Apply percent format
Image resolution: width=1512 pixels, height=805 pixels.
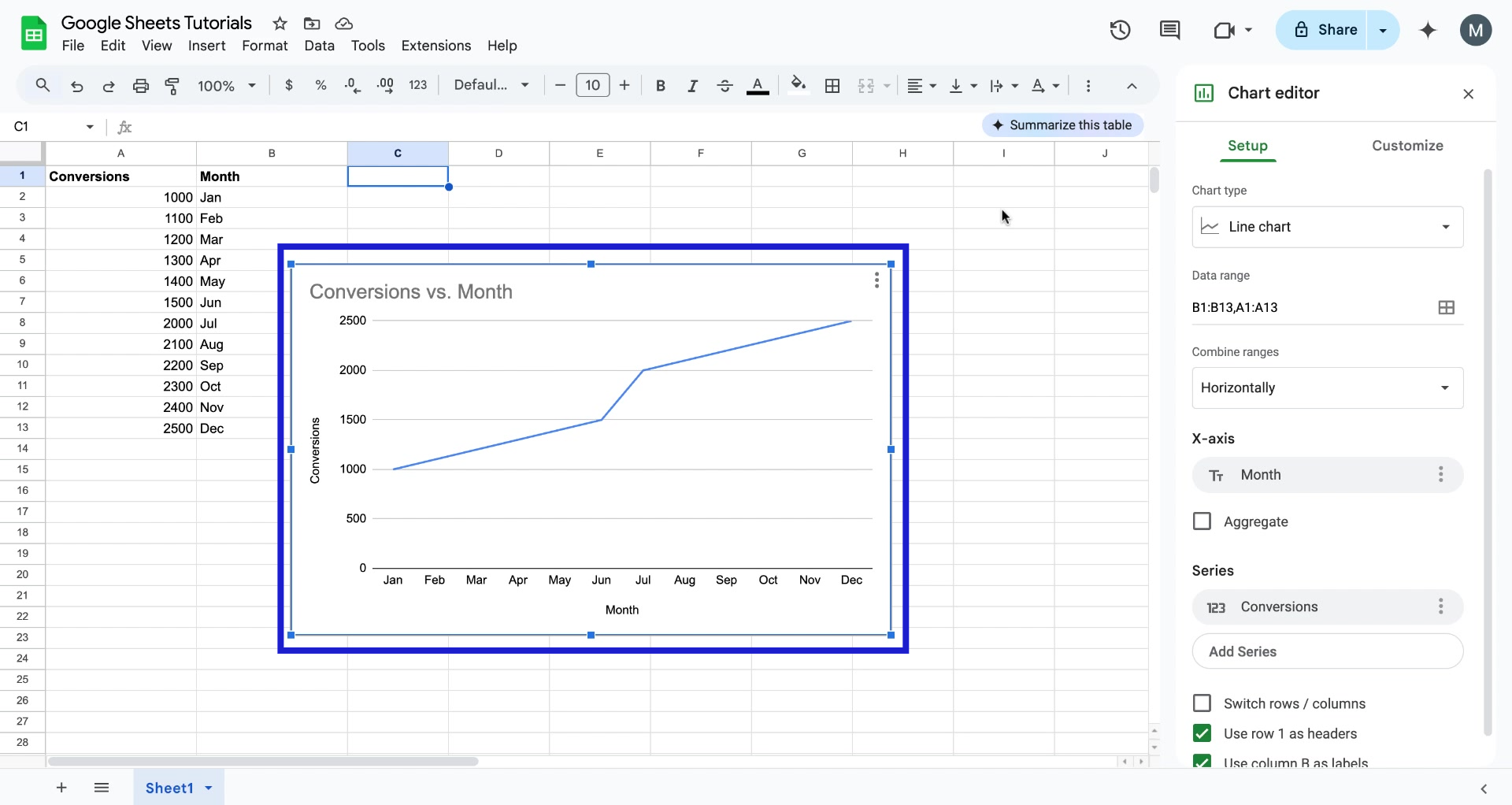(x=321, y=85)
